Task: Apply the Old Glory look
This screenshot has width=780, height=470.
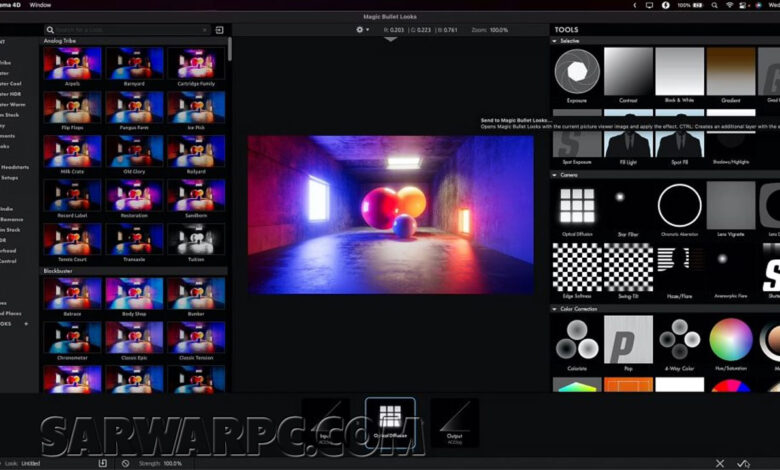Action: [134, 151]
